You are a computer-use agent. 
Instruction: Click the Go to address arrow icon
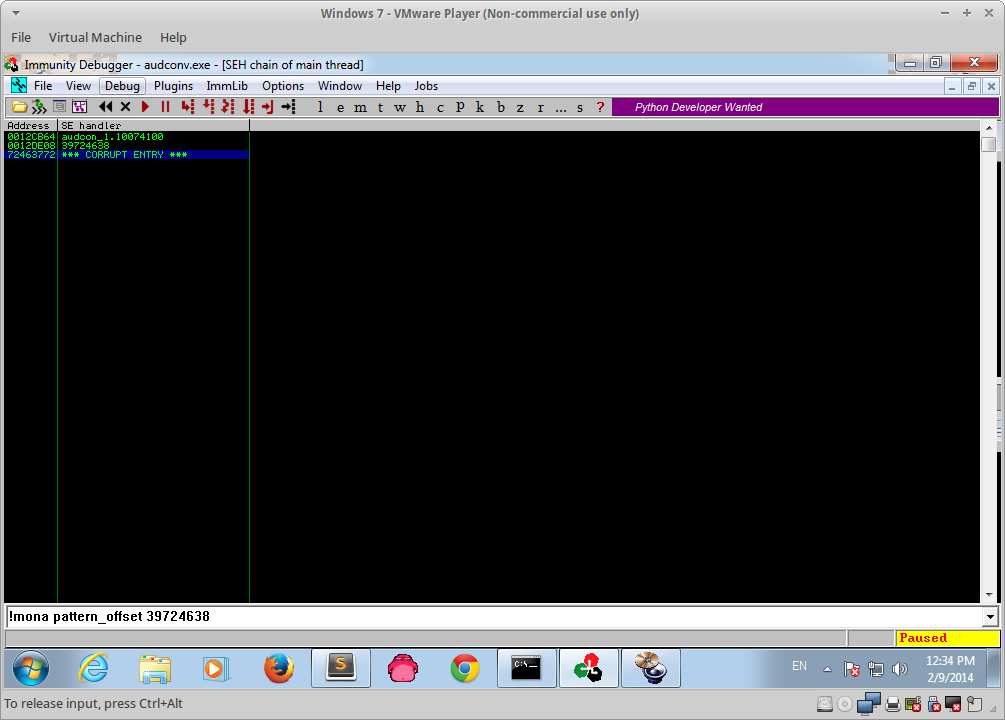click(288, 107)
